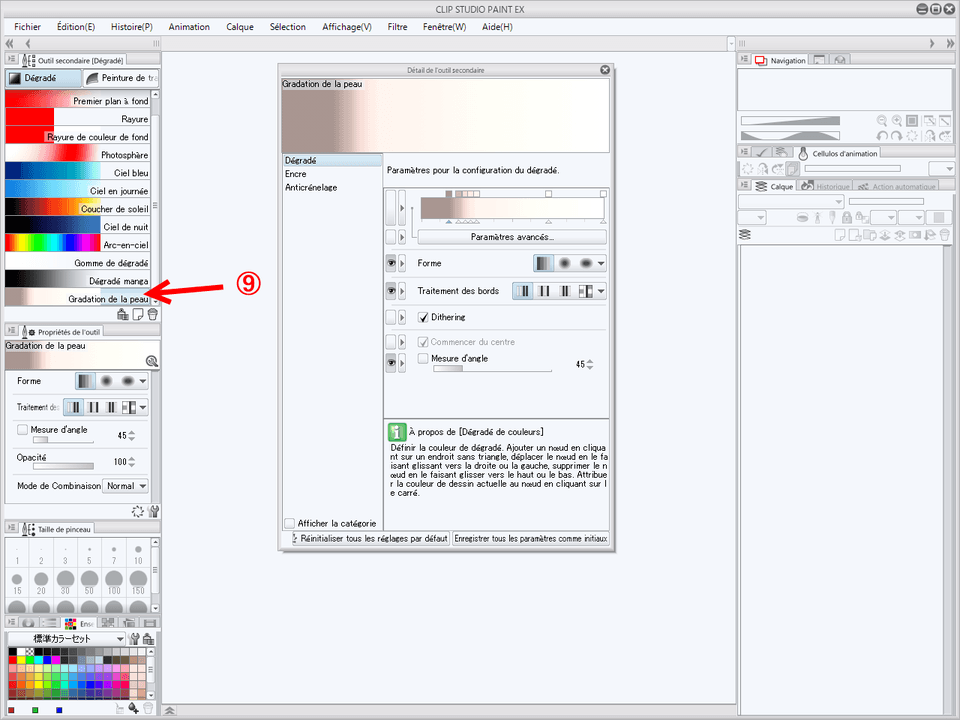Enable Mesure d'angle in detail dialog

pos(424,358)
